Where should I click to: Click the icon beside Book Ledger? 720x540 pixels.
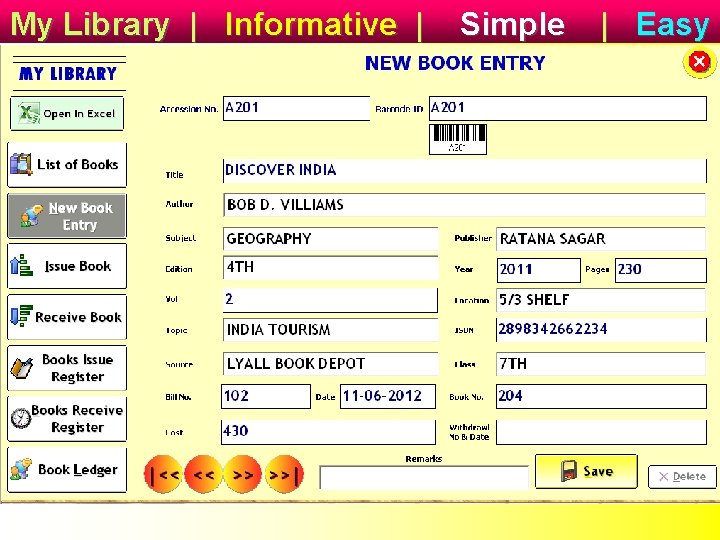click(x=21, y=469)
